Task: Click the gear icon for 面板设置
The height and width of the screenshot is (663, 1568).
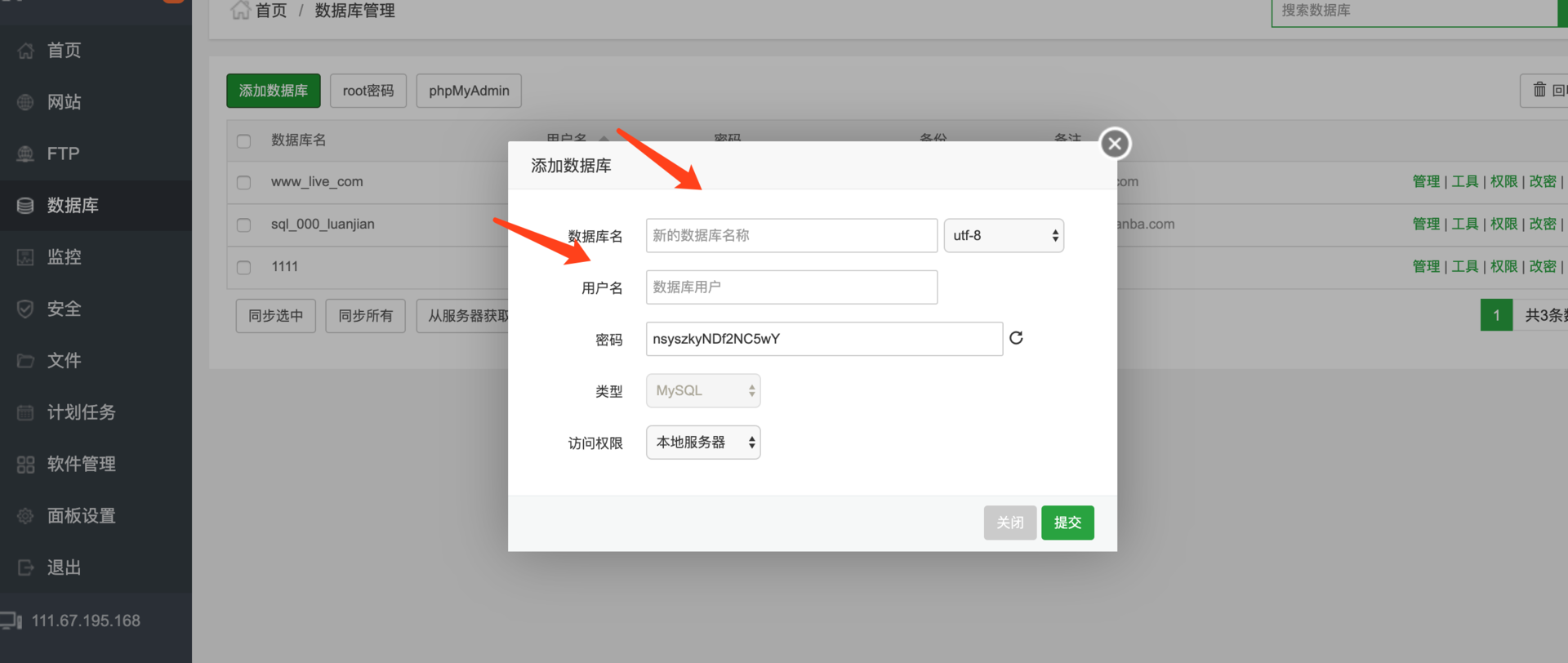Action: click(26, 516)
